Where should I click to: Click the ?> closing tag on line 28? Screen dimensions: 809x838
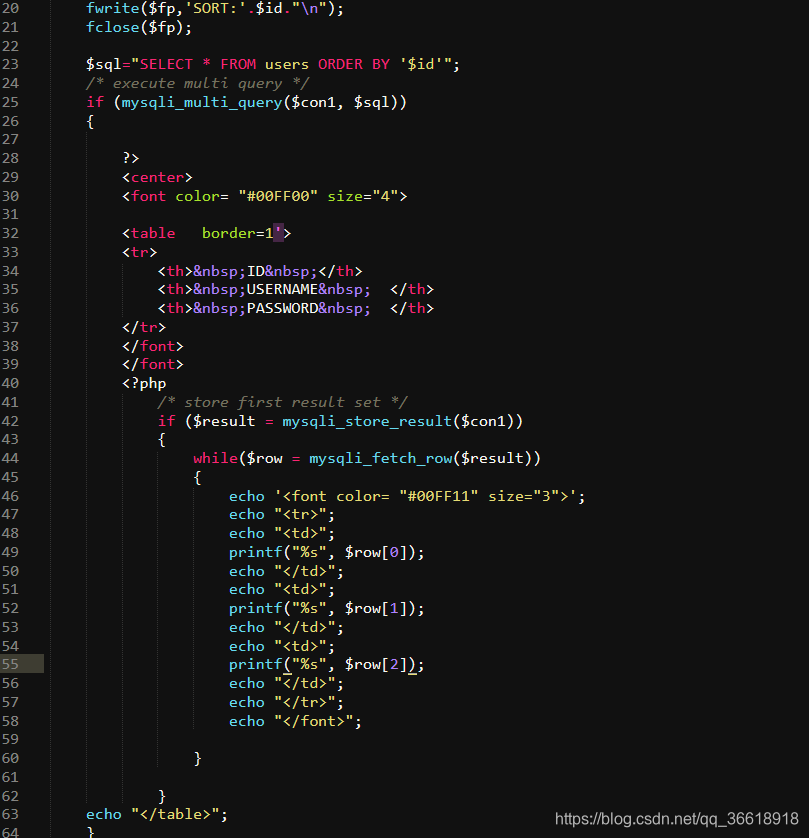(x=130, y=159)
